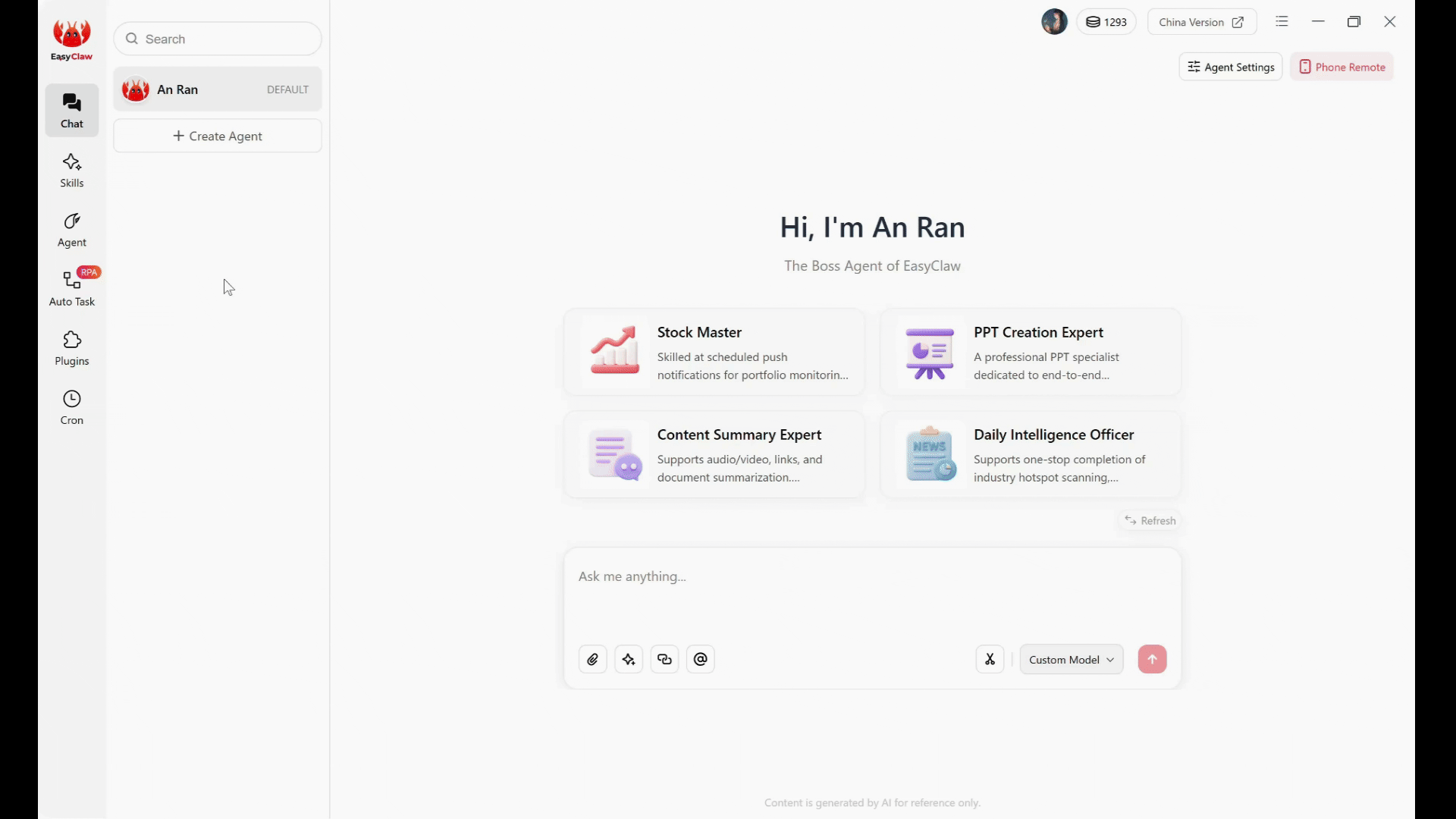This screenshot has width=1456, height=819.
Task: Click the sparkle skills icon in composer
Action: [629, 660]
